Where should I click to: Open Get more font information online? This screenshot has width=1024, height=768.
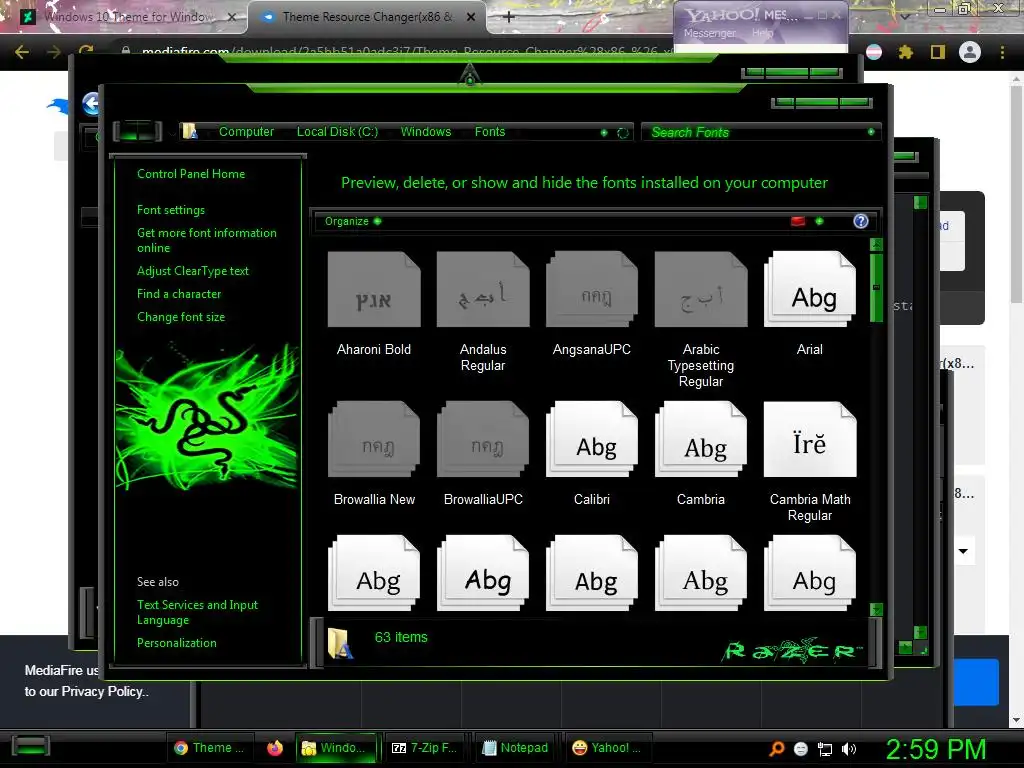coord(206,240)
